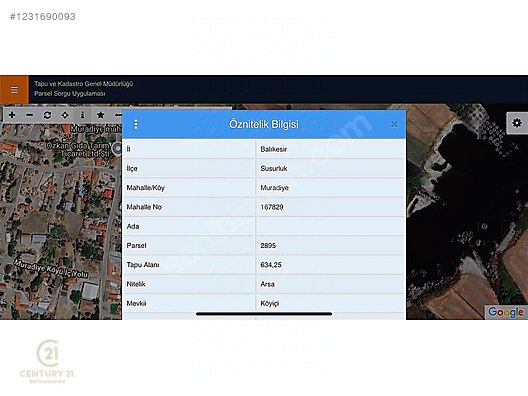Click the Century 21 logo
The width and height of the screenshot is (528, 396).
point(47,361)
